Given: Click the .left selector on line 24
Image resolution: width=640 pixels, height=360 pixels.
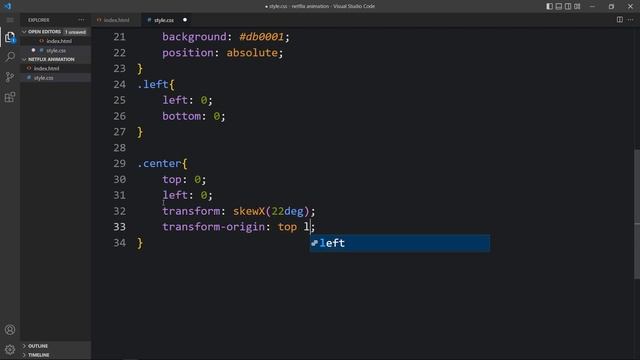Looking at the screenshot, I should [153, 84].
